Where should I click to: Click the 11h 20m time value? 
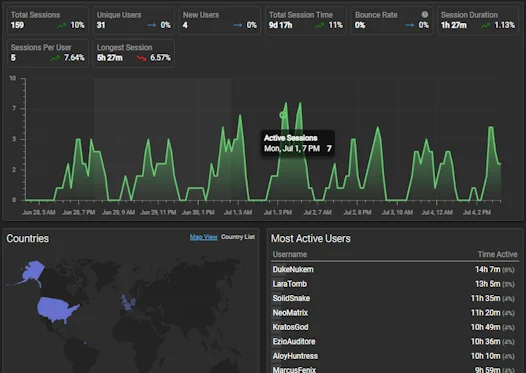(485, 313)
